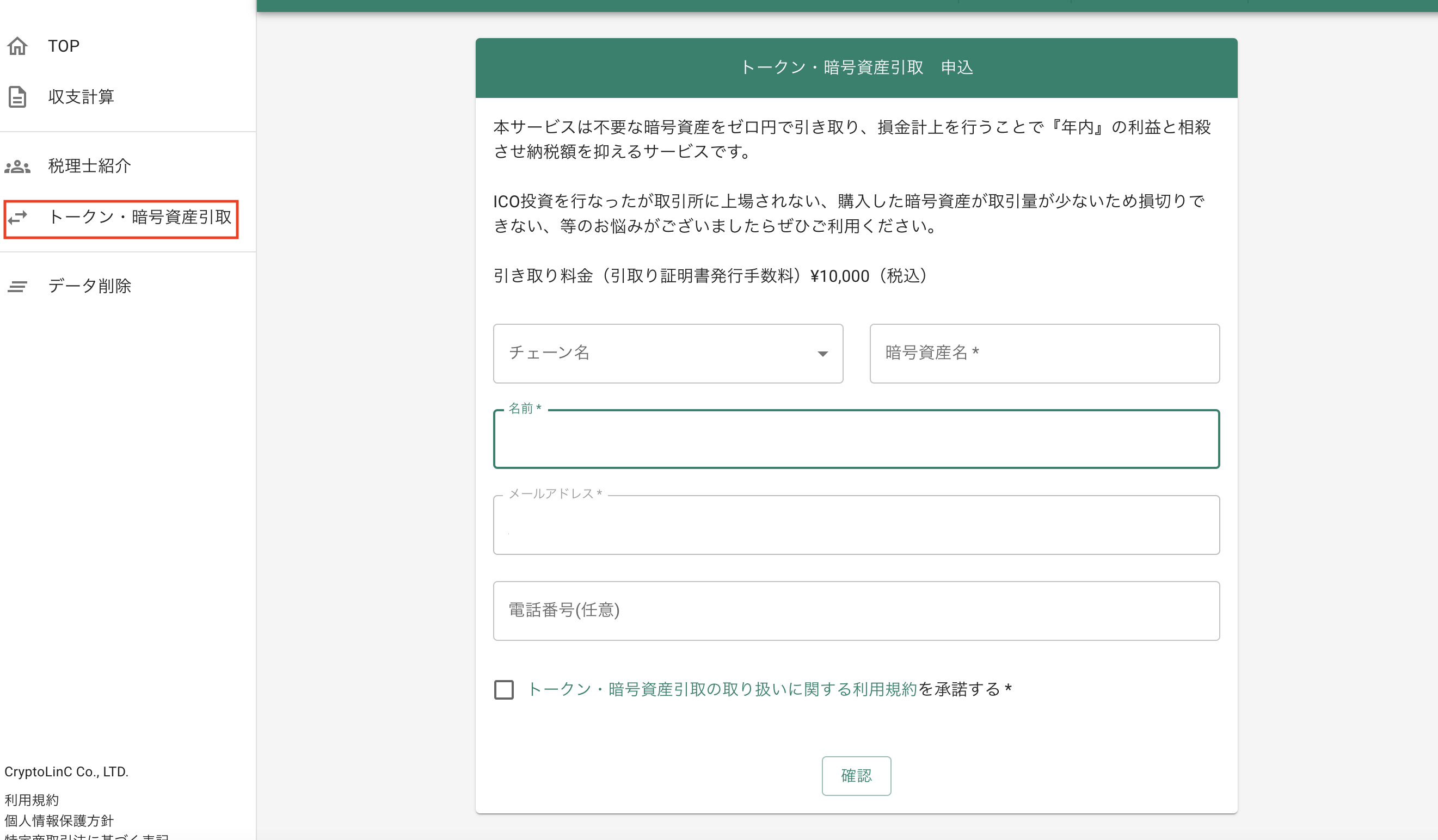This screenshot has height=840, width=1438.
Task: Check agreement to token withdrawal terms
Action: tap(504, 690)
